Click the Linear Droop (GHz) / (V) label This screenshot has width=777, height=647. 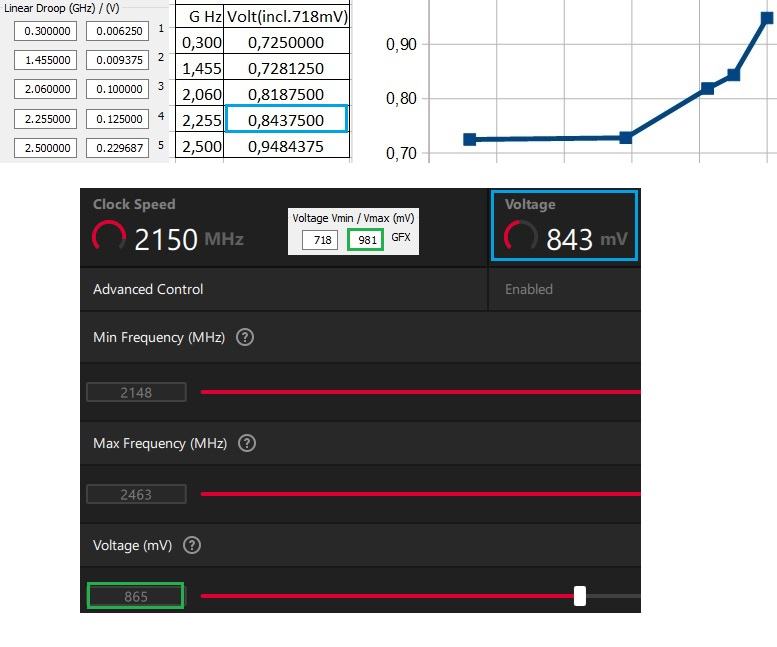pos(61,8)
